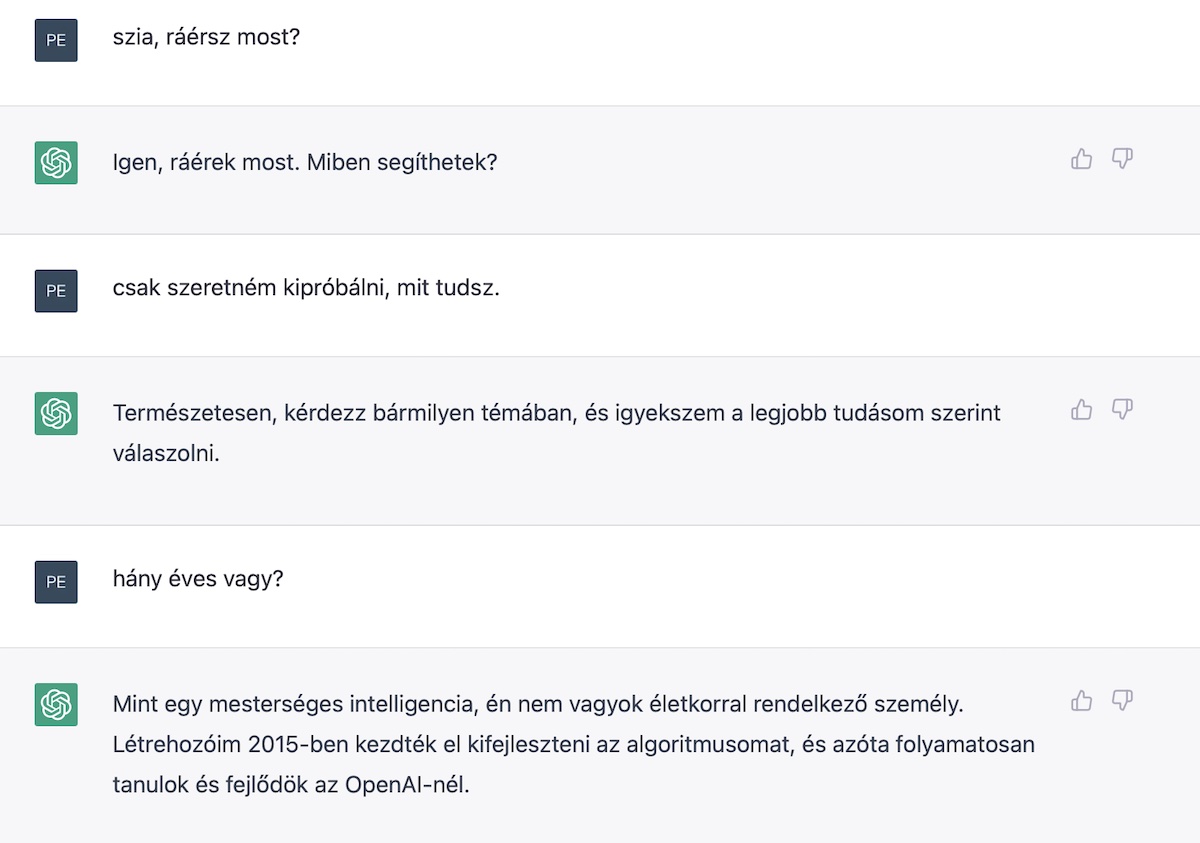
Task: Click the PE avatar beside "hány éves vagy?"
Action: pyautogui.click(x=56, y=581)
